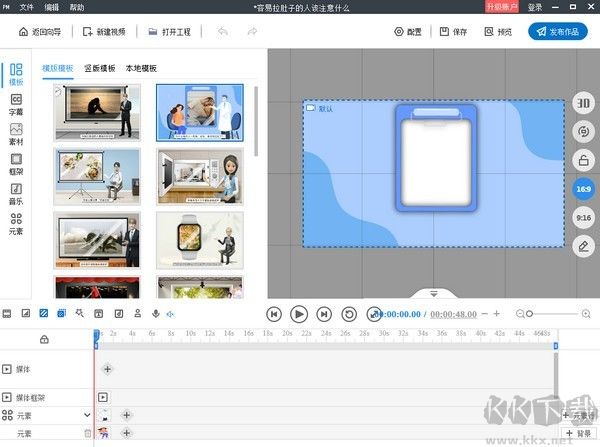600x447 pixels.
Task: Click the 3D view button
Action: pyautogui.click(x=583, y=103)
